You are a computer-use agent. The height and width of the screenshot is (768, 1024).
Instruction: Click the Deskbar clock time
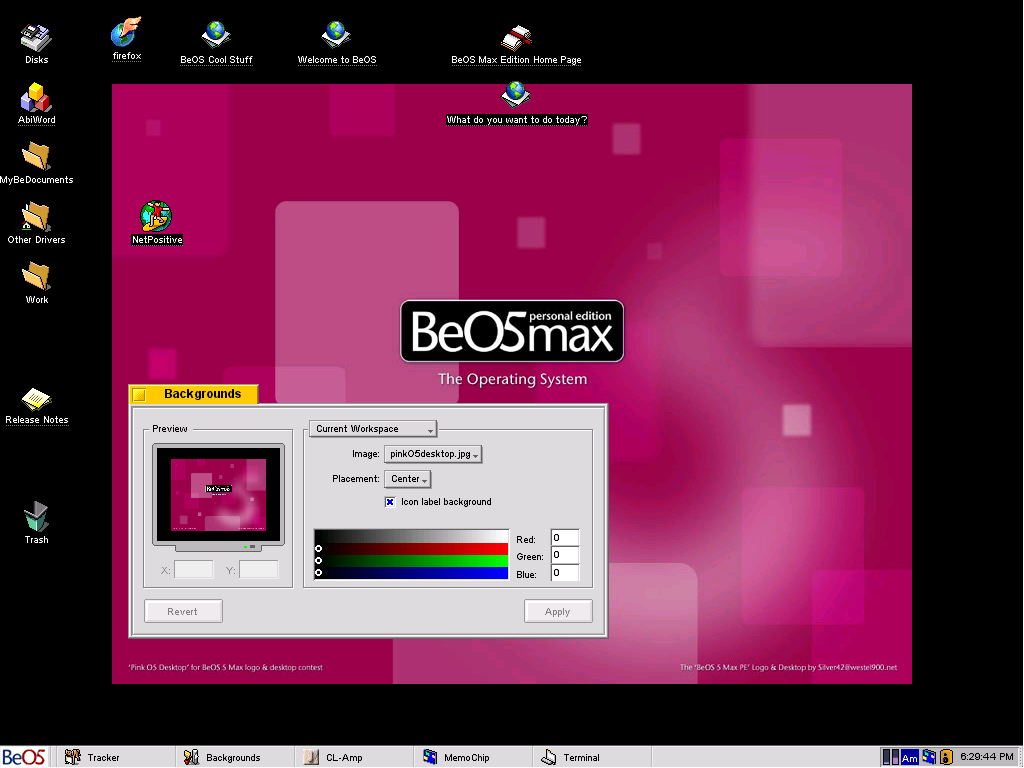click(987, 757)
